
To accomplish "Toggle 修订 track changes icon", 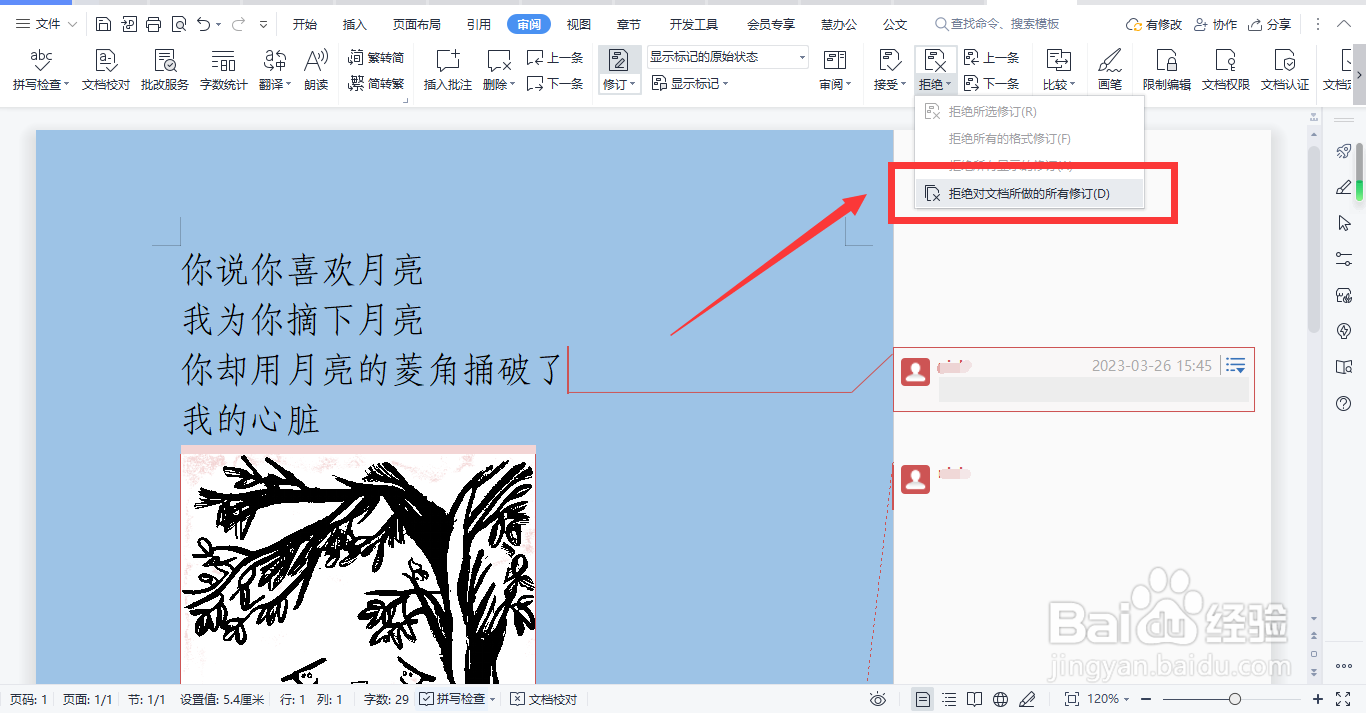I will (x=619, y=60).
